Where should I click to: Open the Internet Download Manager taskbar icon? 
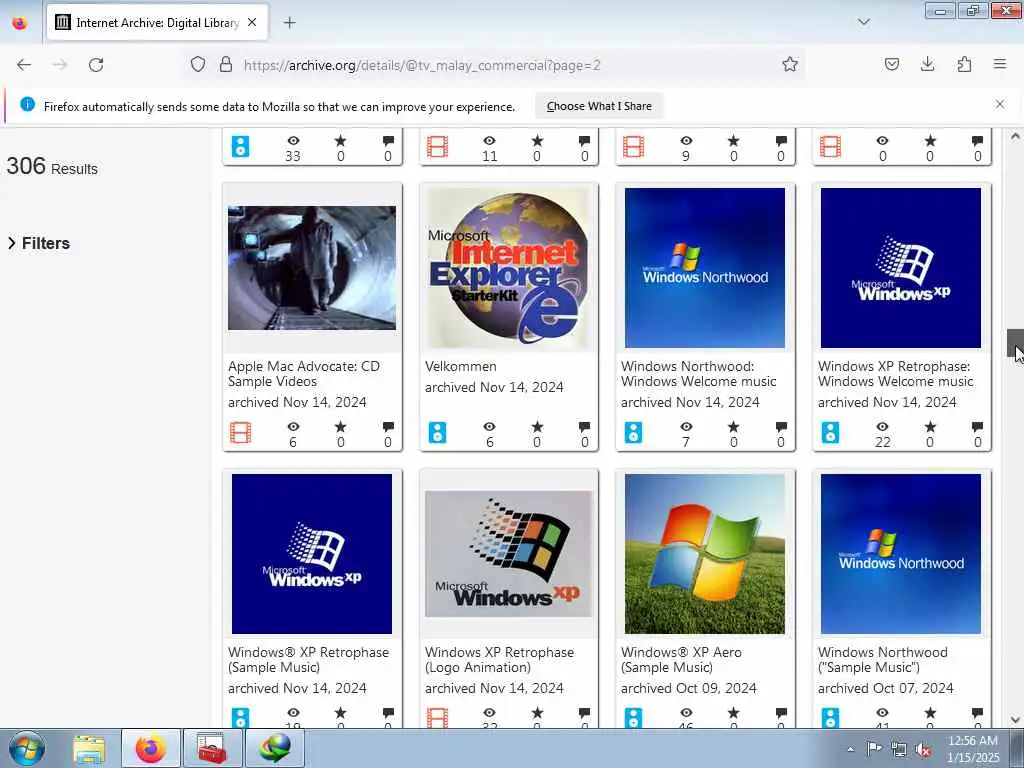tap(274, 749)
